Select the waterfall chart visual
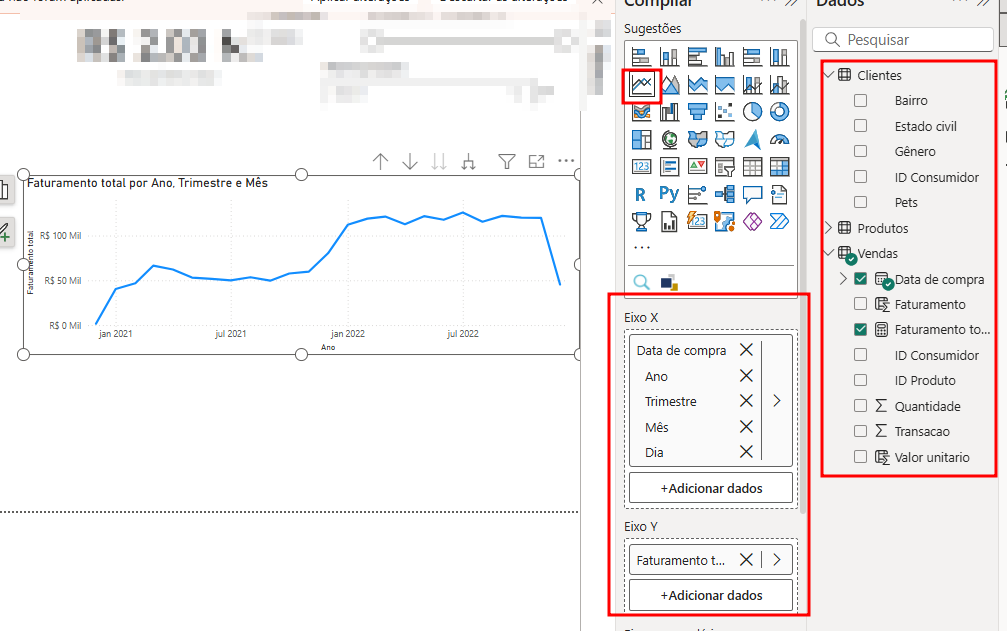This screenshot has height=631, width=1007. click(x=669, y=112)
